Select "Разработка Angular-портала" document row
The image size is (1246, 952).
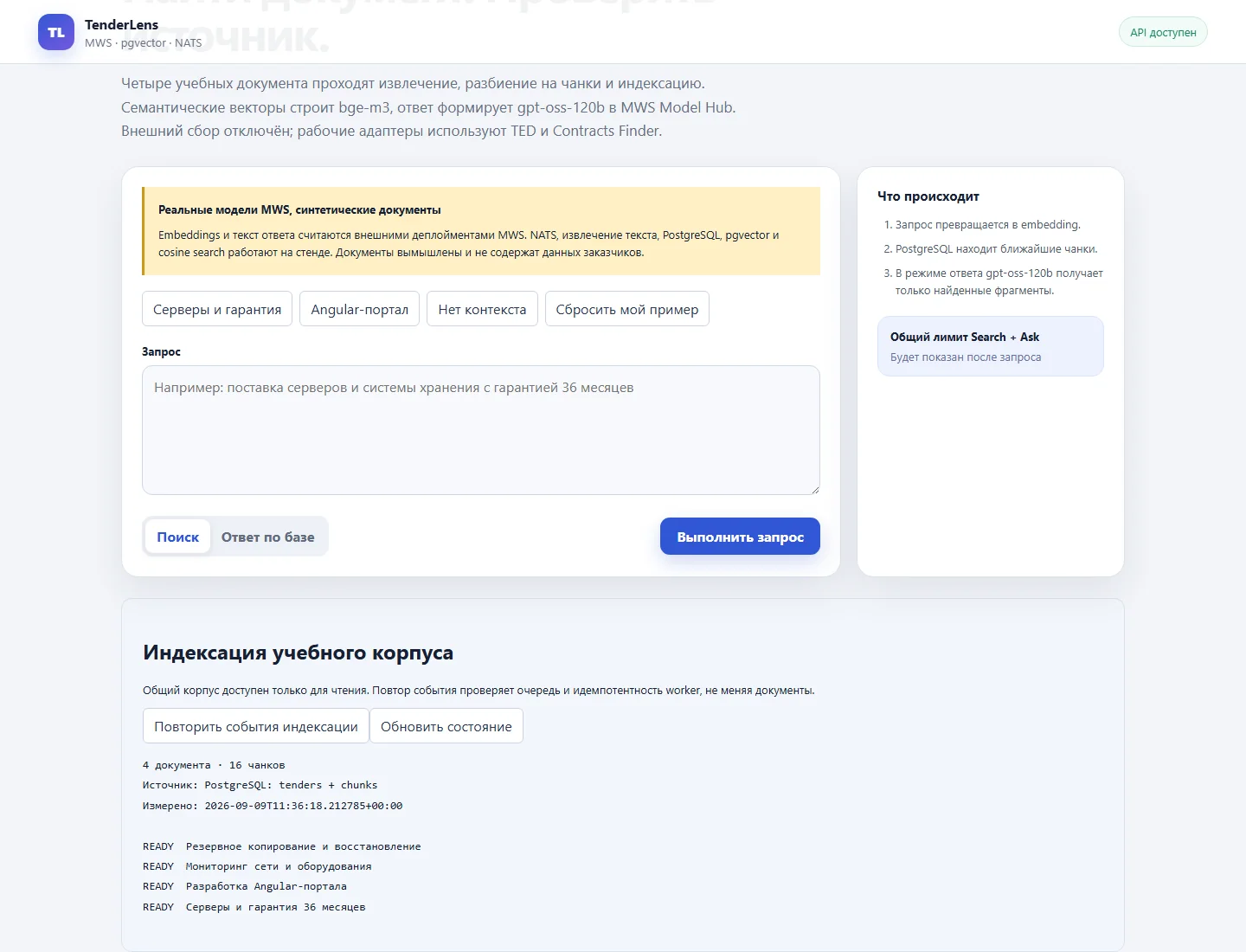[x=245, y=886]
